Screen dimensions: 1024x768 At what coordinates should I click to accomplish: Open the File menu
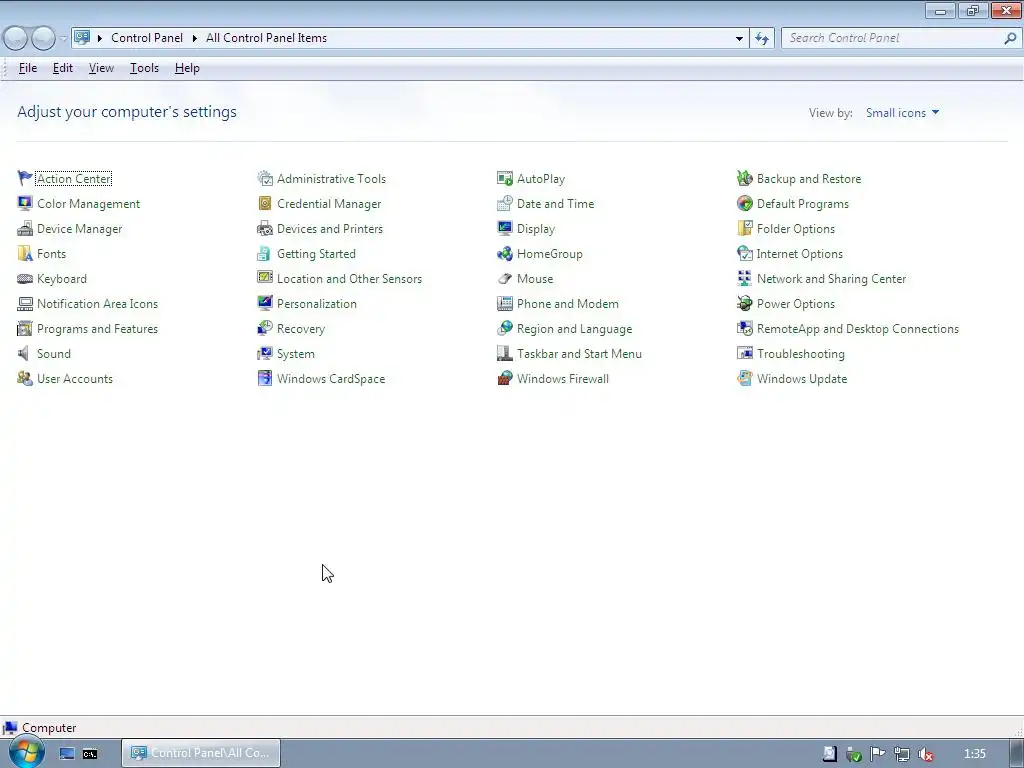[27, 68]
